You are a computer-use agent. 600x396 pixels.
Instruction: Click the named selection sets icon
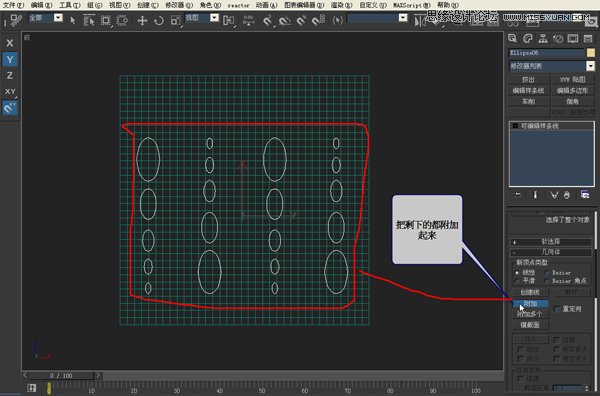coord(337,20)
